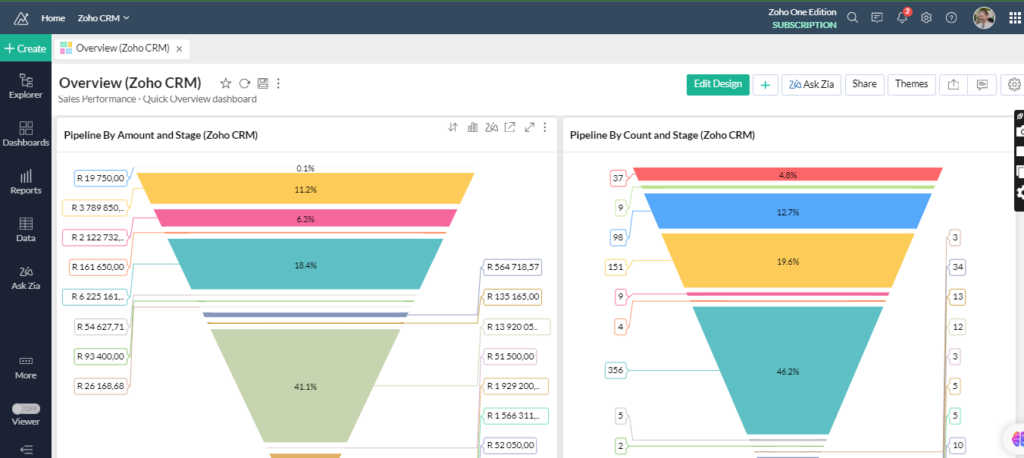Image resolution: width=1024 pixels, height=458 pixels.
Task: Click the Ask Zia toolbar button
Action: (811, 85)
